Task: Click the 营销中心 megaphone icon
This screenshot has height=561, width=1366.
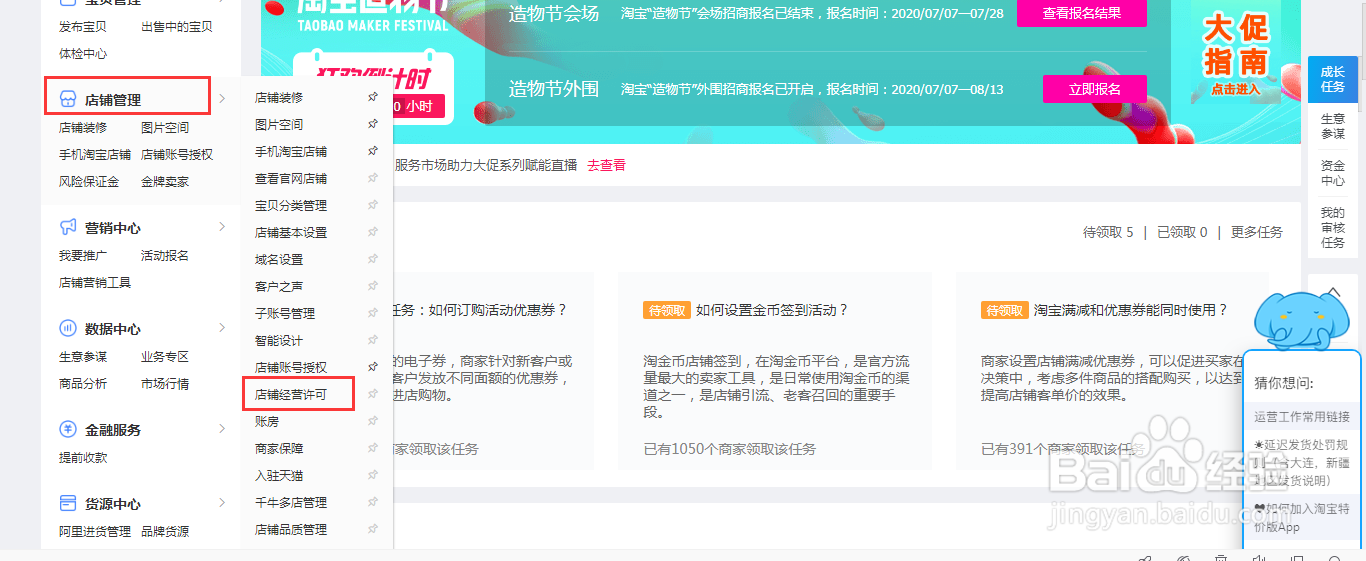Action: 68,227
